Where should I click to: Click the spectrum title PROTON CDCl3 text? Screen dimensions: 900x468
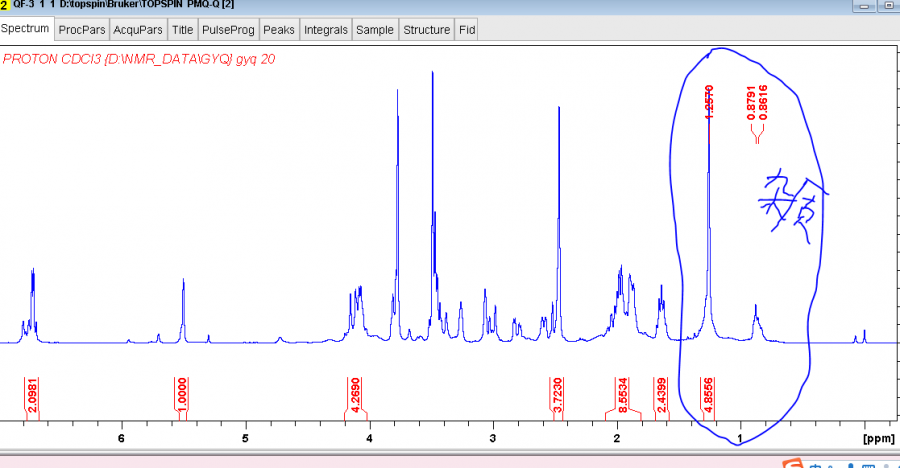point(138,59)
